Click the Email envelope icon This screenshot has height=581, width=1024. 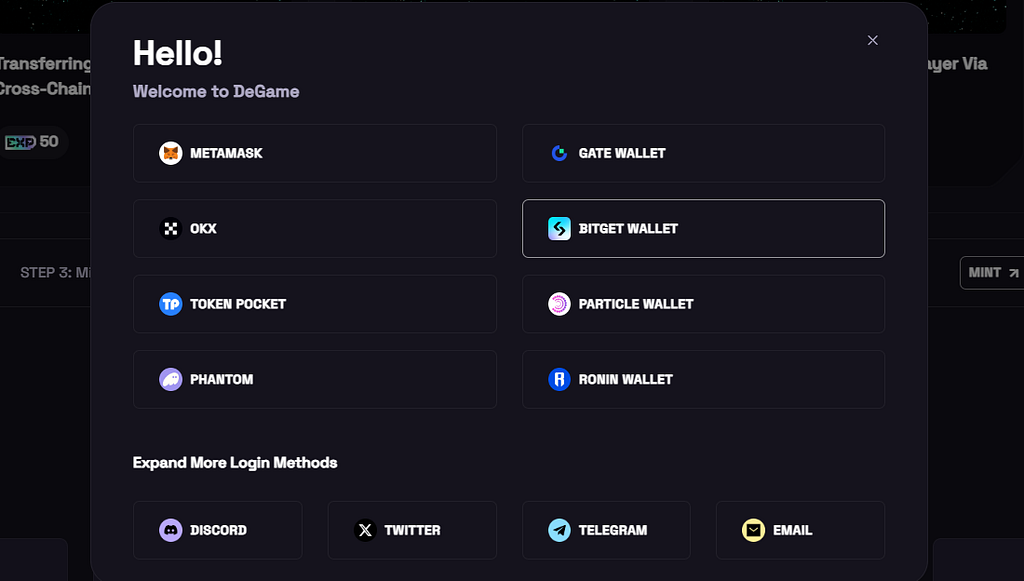(753, 530)
